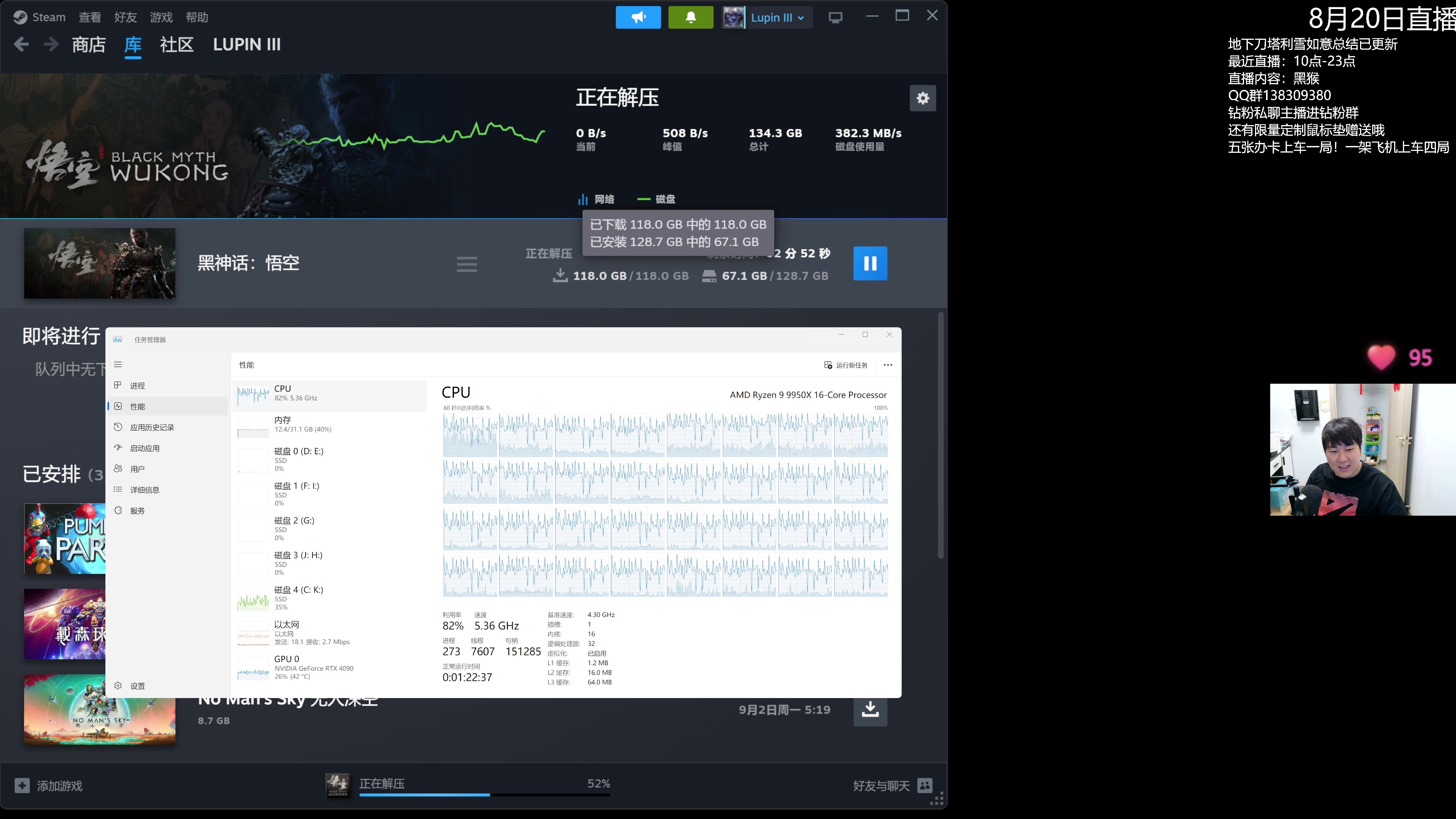Open Task Manager 设置 settings
The image size is (1456, 819).
point(167,686)
